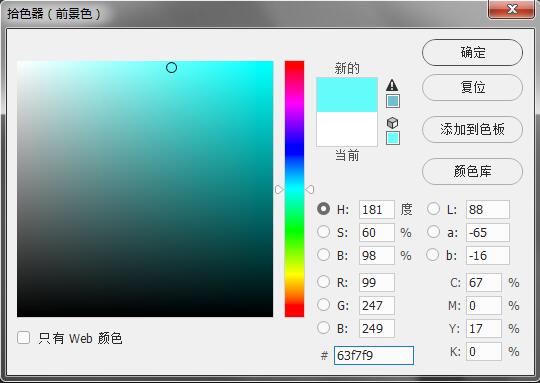540x383 pixels.
Task: Click the M magenta field showing 0
Action: (x=484, y=306)
